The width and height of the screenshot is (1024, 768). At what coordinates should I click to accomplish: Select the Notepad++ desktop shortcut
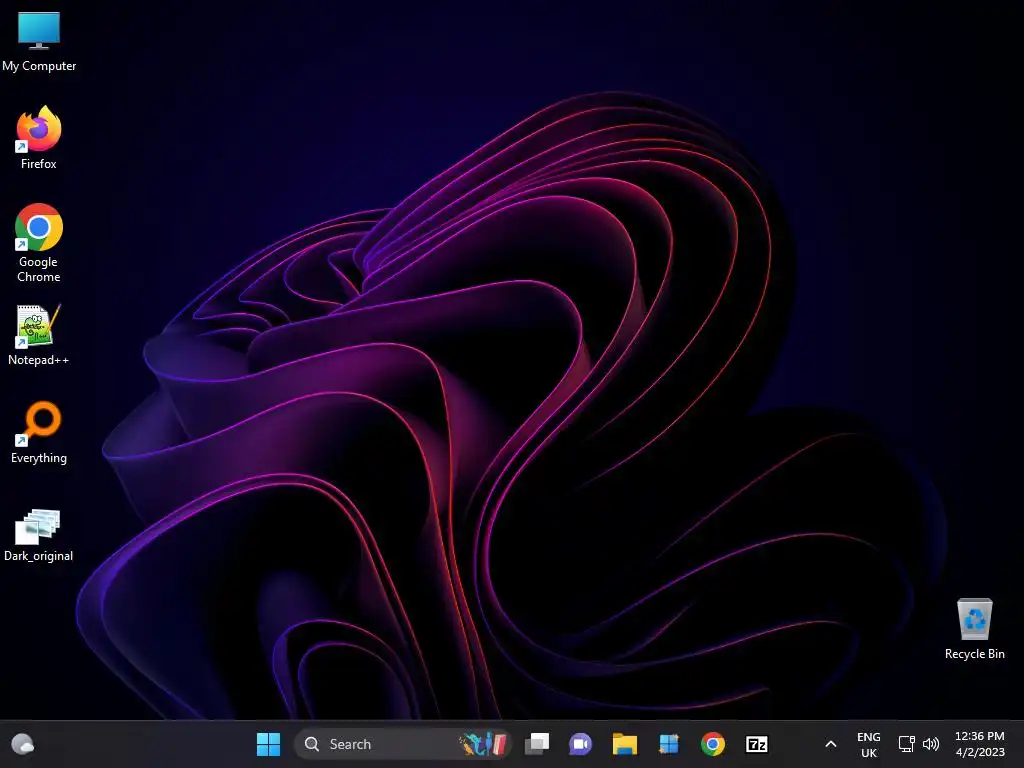point(39,334)
